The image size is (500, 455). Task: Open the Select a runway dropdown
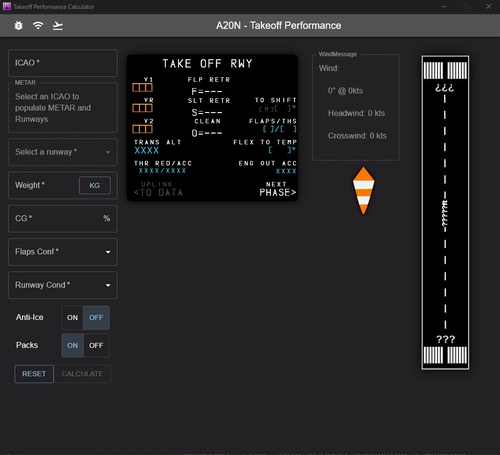coord(63,152)
